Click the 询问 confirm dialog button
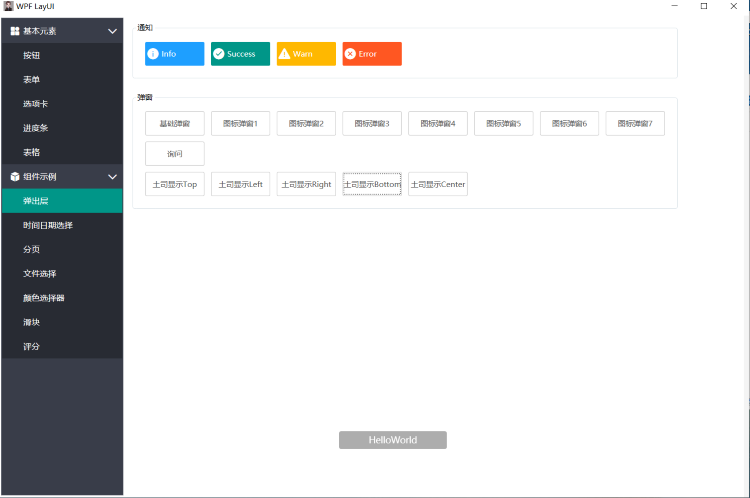Viewport: 750px width, 498px height. (175, 154)
